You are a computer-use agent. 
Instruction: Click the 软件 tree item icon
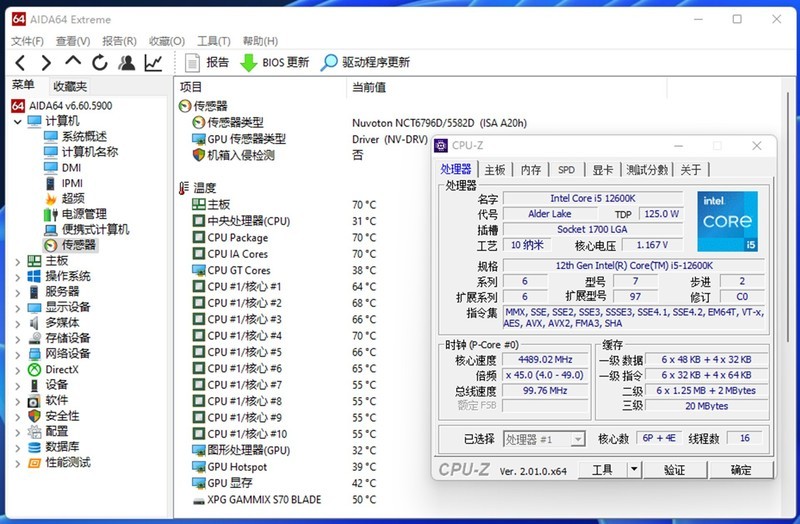click(x=34, y=401)
